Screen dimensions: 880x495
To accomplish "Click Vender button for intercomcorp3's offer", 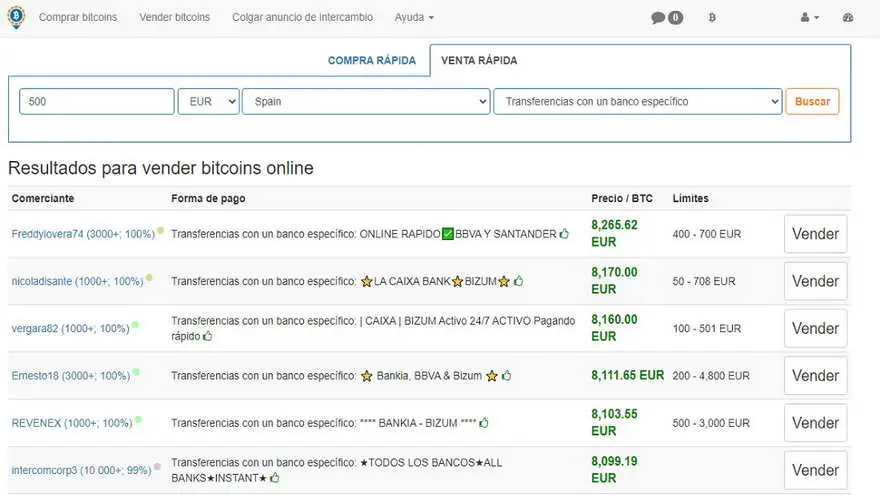I will coord(815,470).
